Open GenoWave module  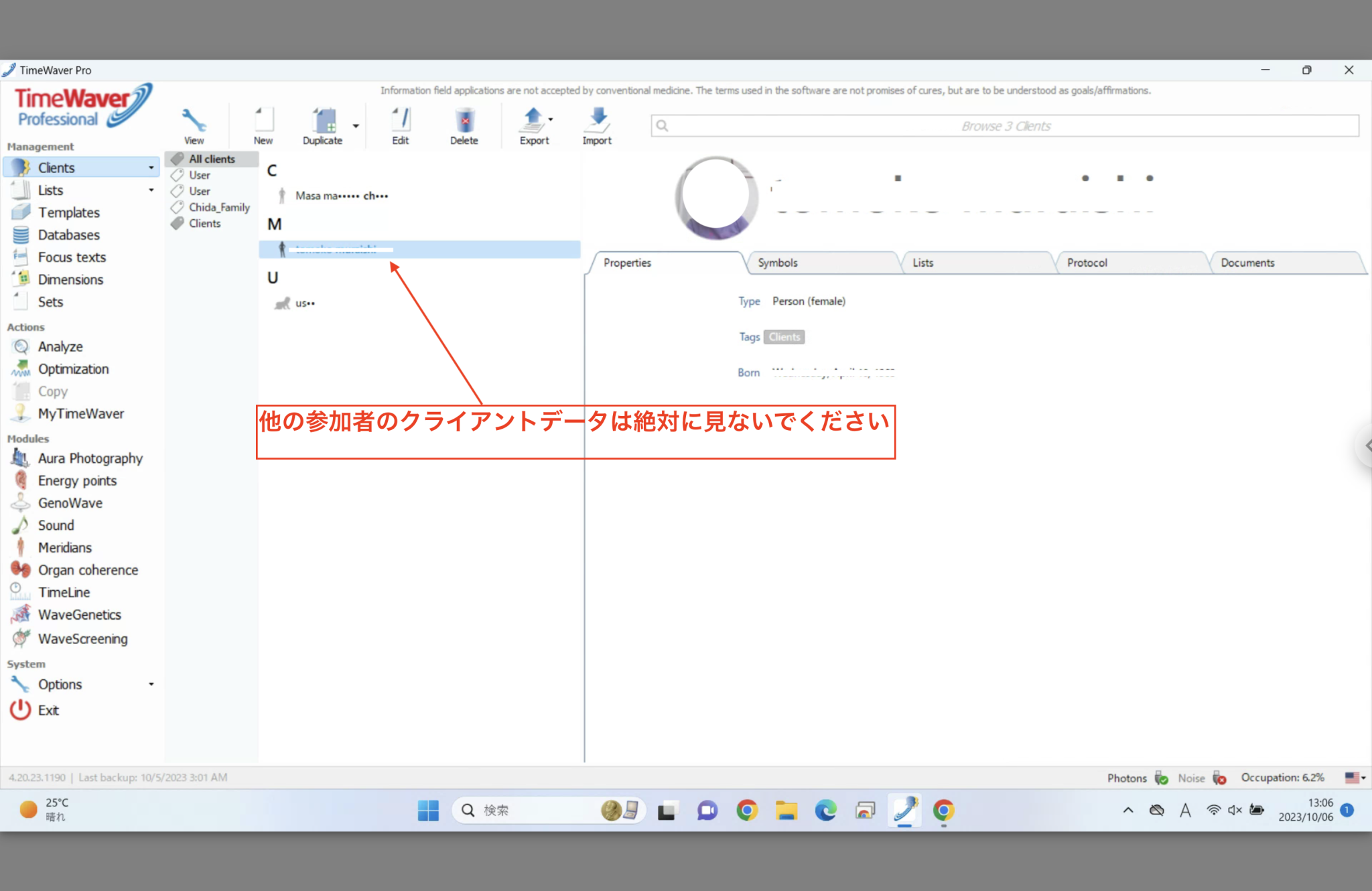pyautogui.click(x=70, y=503)
